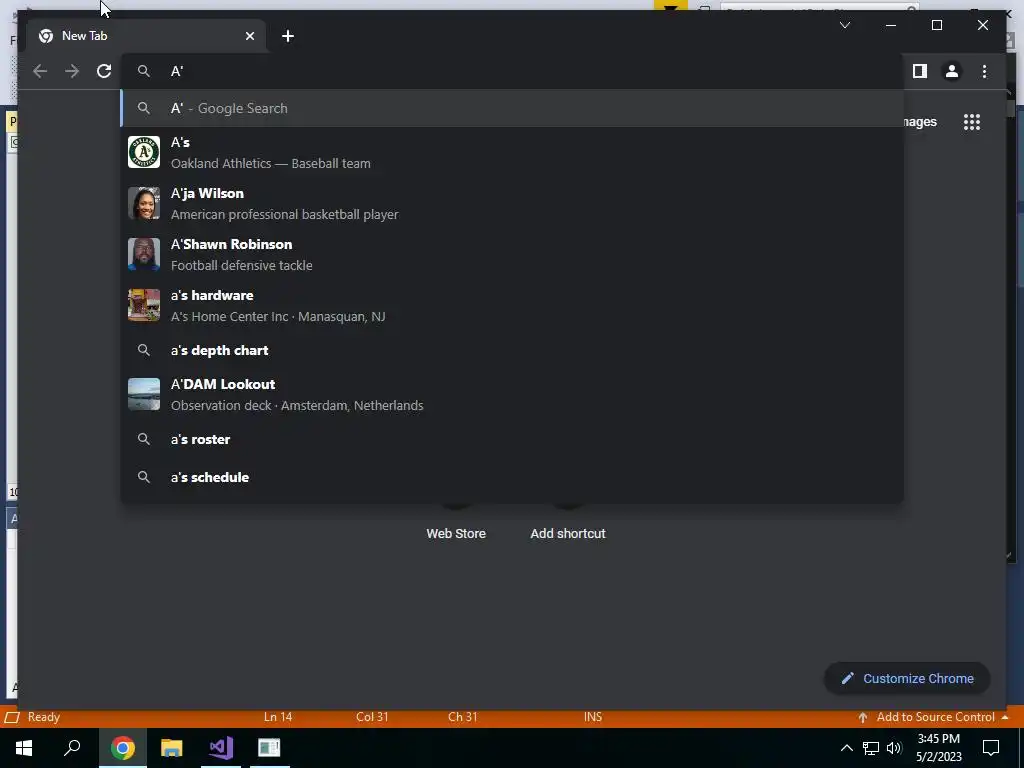Choose the A'ja Wilson suggestion
Screen dimensions: 1024x768
(x=512, y=203)
